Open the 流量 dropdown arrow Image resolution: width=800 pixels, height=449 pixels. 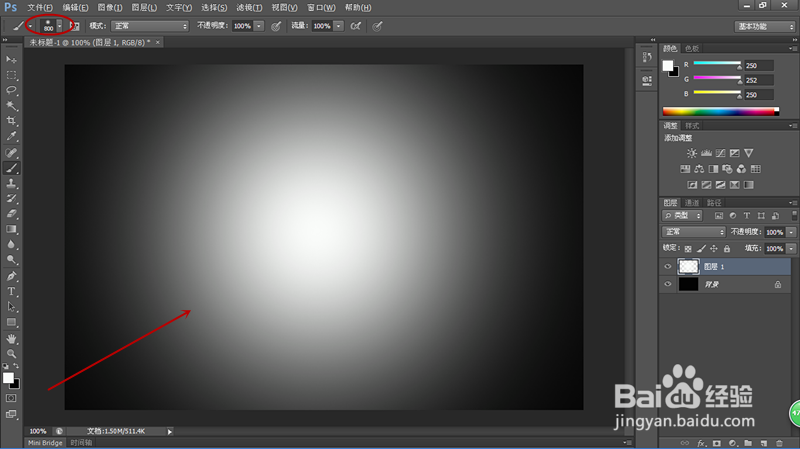(338, 26)
